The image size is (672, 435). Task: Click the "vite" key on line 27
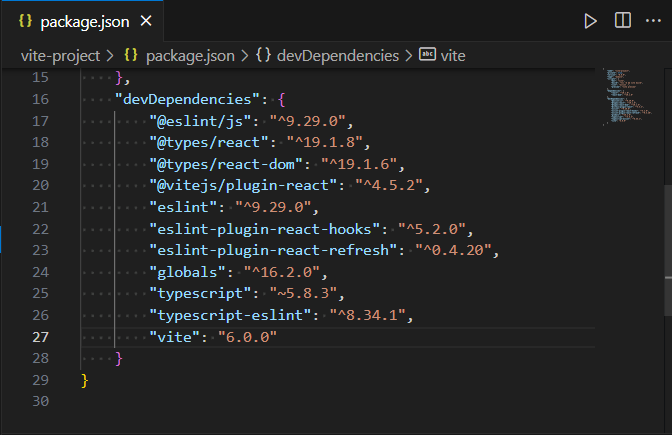click(174, 337)
